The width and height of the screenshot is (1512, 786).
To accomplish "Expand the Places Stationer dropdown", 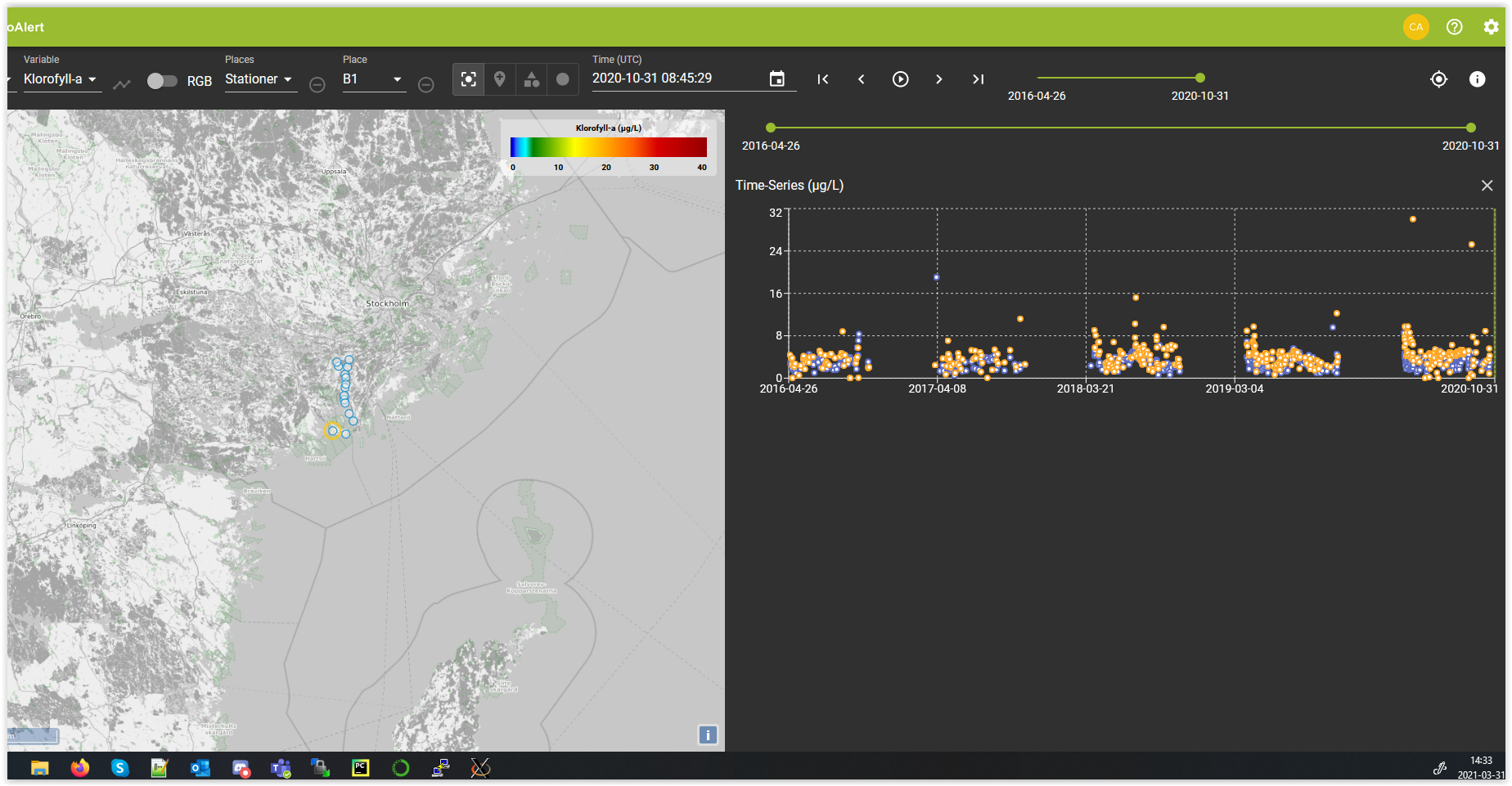I will click(x=259, y=79).
